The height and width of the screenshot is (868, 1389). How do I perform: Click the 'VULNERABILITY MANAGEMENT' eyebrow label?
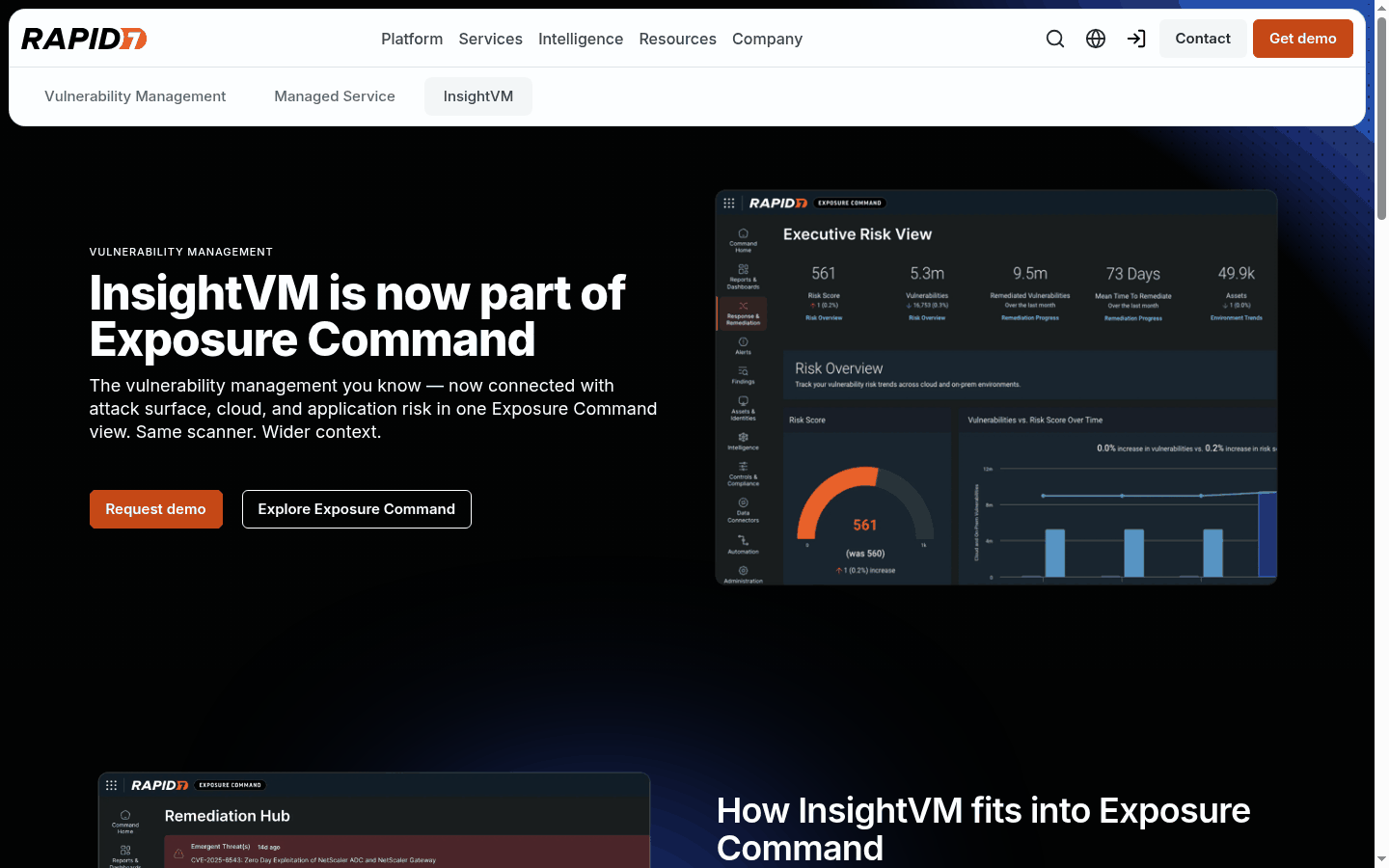[x=181, y=252]
